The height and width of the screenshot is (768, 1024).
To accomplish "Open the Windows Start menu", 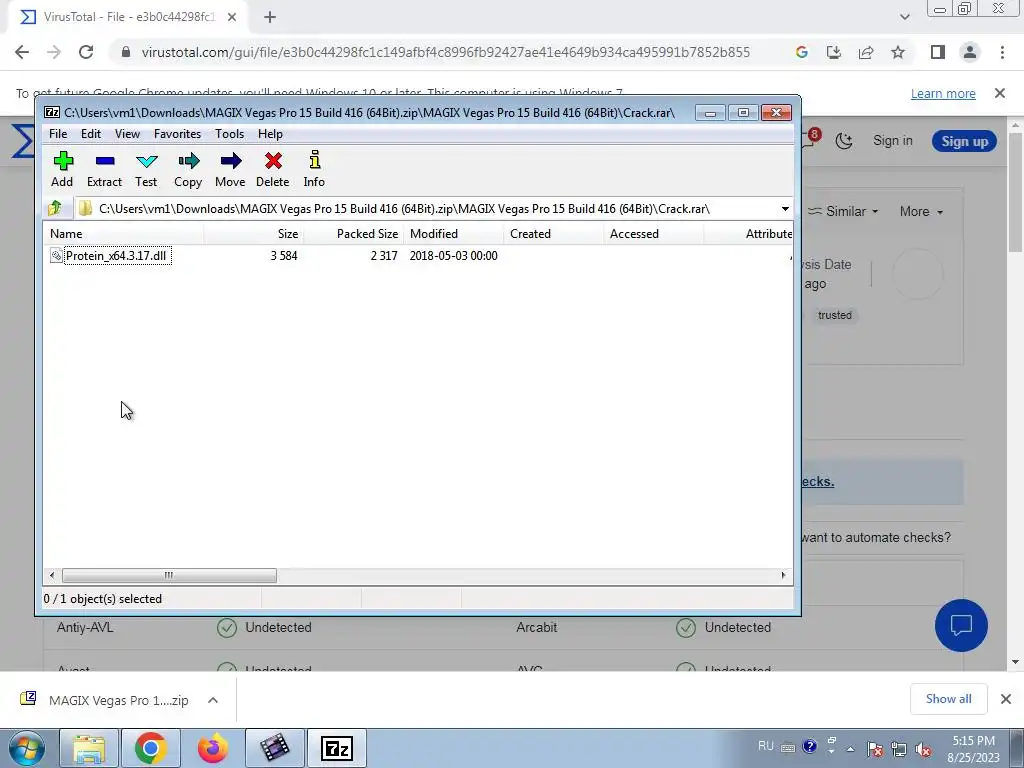I will (27, 748).
